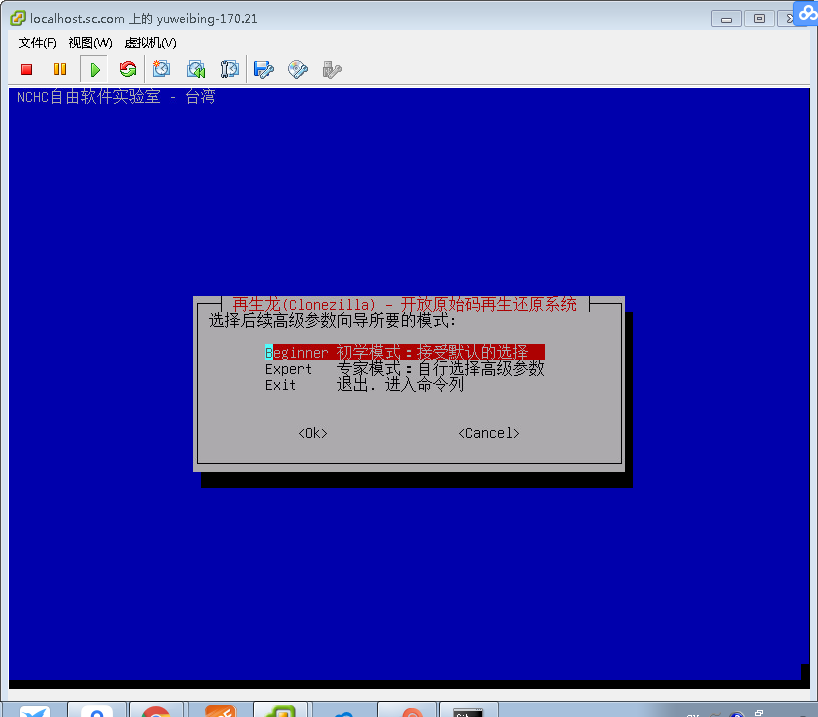Open the 文件(F) menu

point(38,43)
